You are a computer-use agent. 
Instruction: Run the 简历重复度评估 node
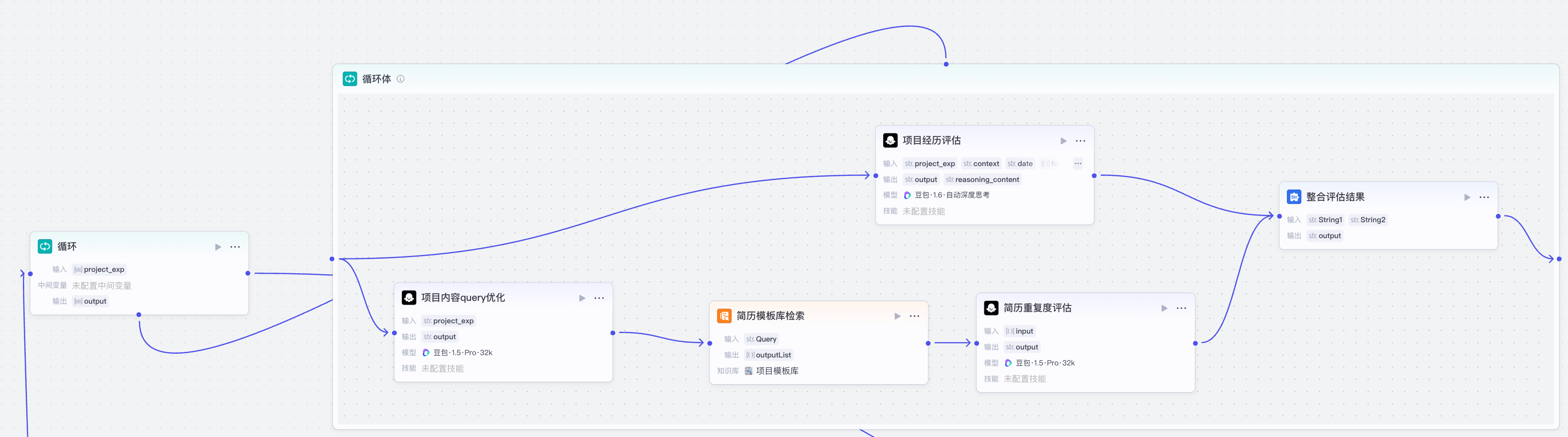click(1164, 308)
